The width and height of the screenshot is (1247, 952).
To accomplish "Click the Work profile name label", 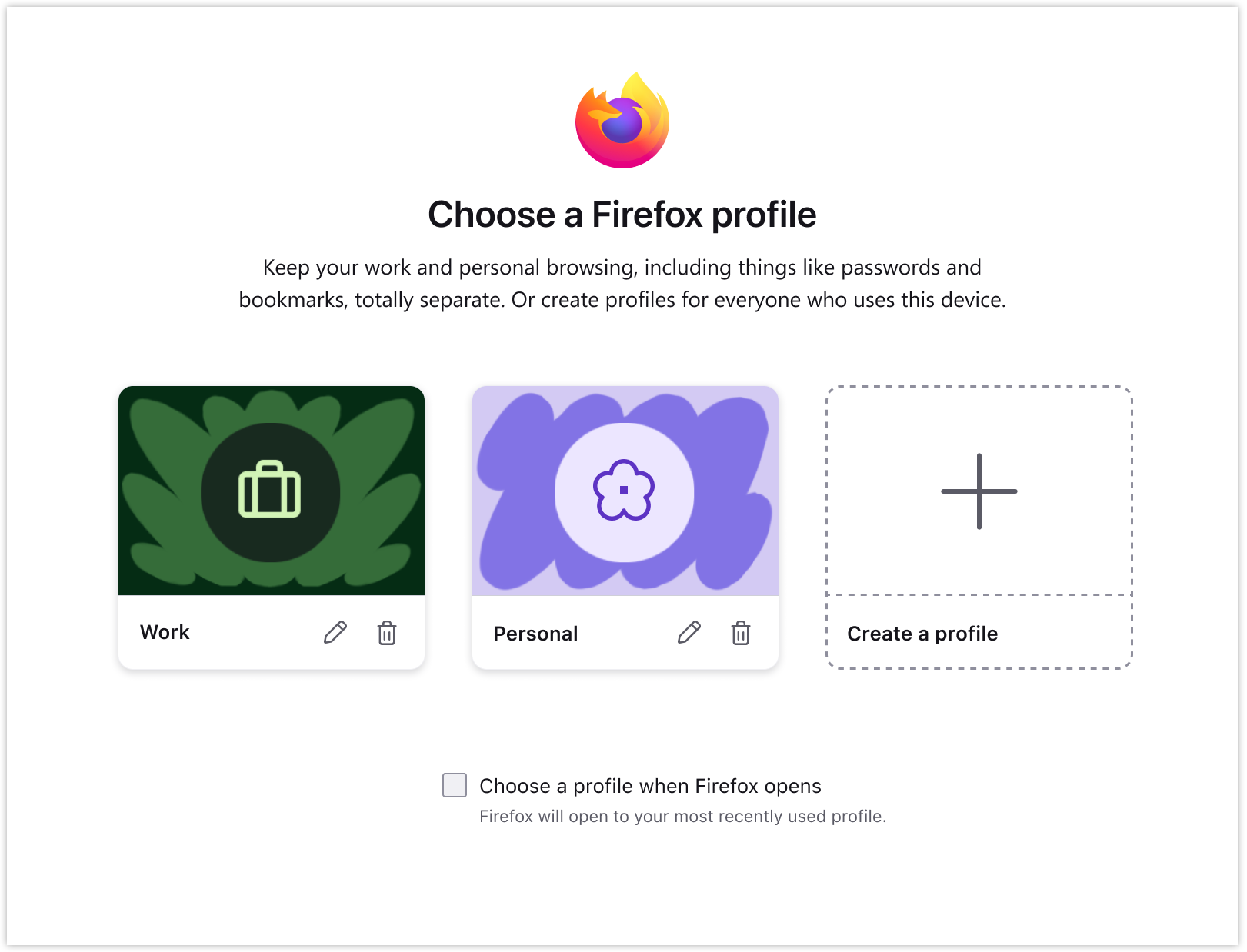I will pyautogui.click(x=164, y=632).
